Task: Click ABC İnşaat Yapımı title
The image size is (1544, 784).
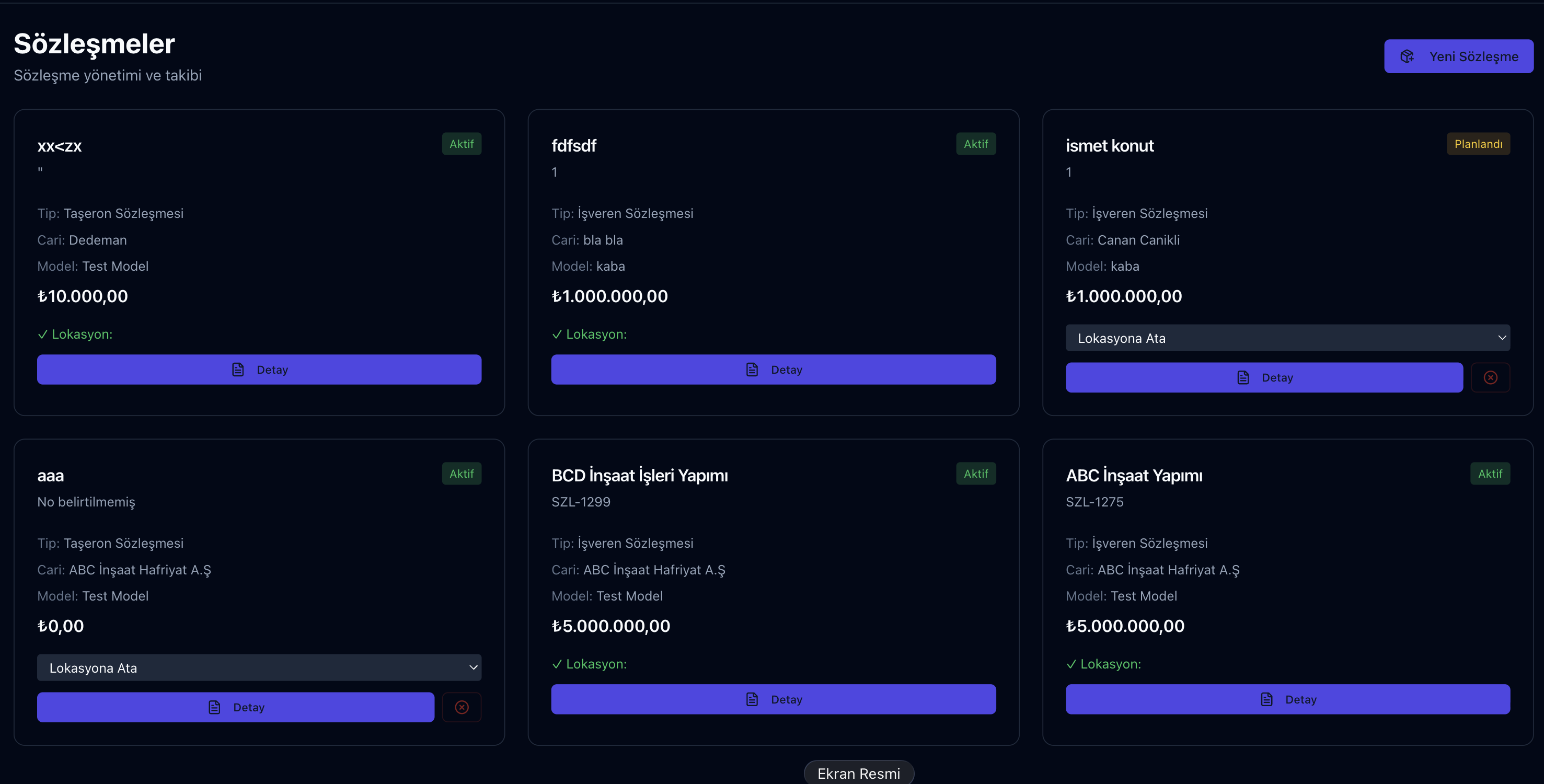Action: pos(1134,475)
